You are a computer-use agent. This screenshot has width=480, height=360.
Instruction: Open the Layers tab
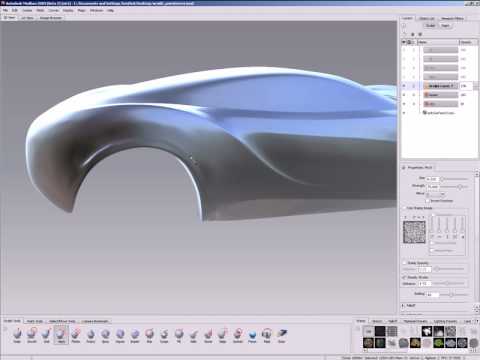(407, 18)
